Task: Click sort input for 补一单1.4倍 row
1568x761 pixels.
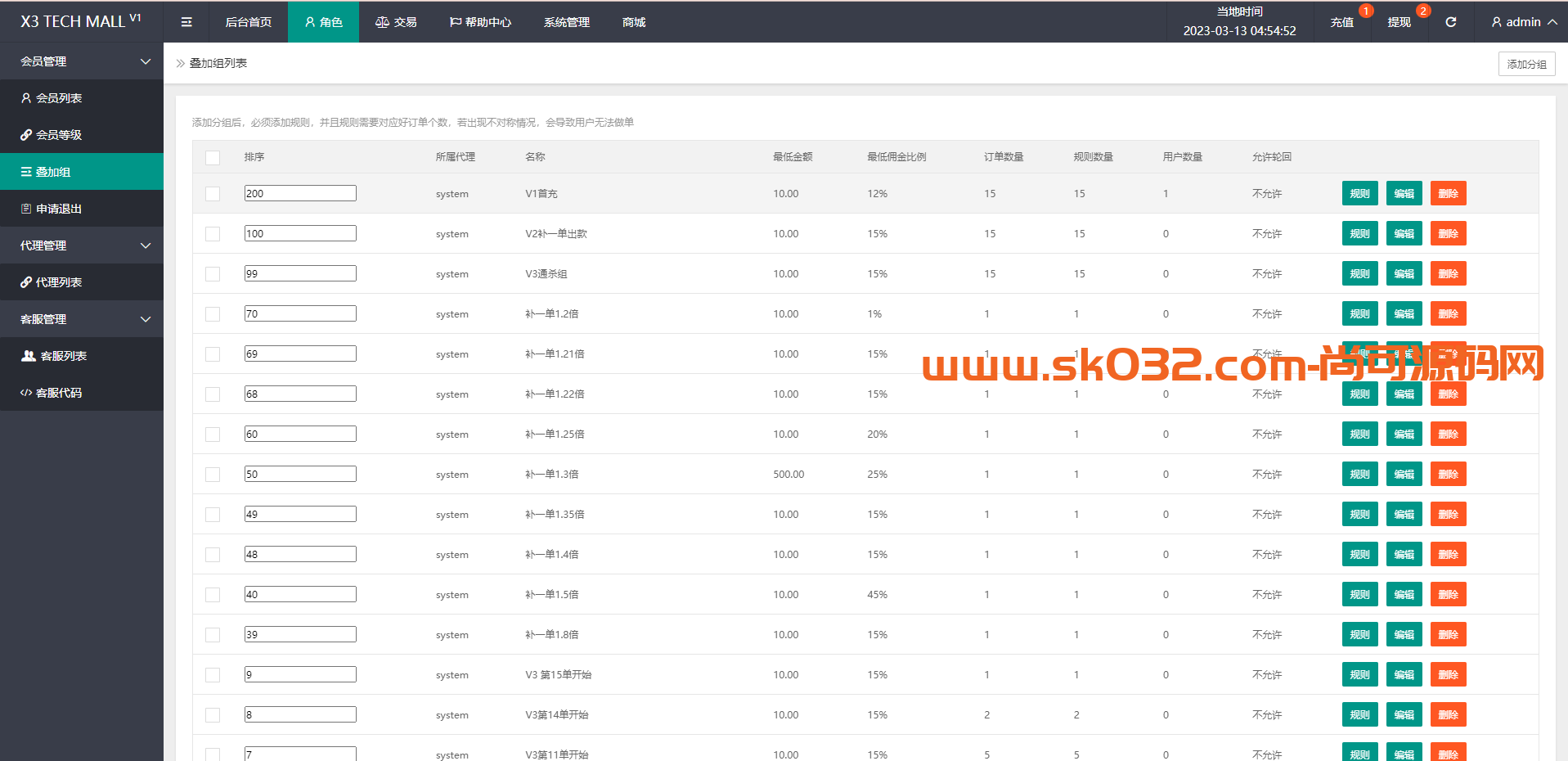Action: 300,554
